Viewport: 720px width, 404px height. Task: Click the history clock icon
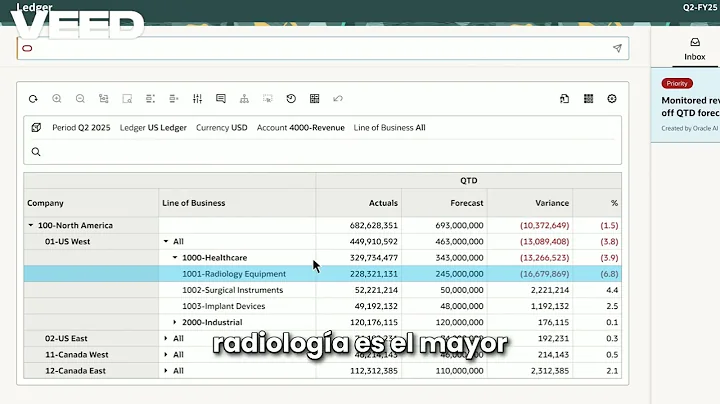click(291, 99)
